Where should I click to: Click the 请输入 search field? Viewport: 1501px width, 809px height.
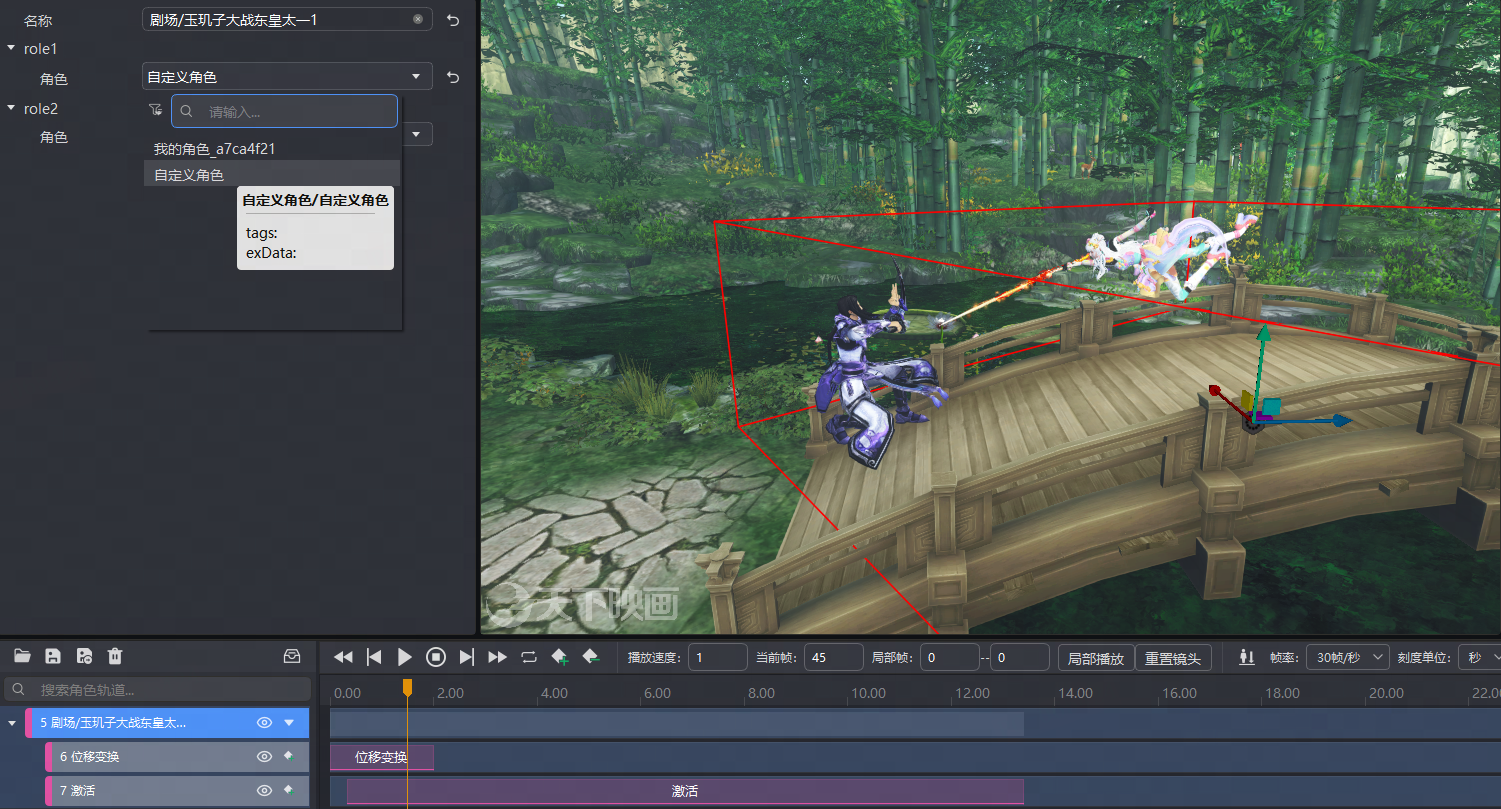coord(285,111)
